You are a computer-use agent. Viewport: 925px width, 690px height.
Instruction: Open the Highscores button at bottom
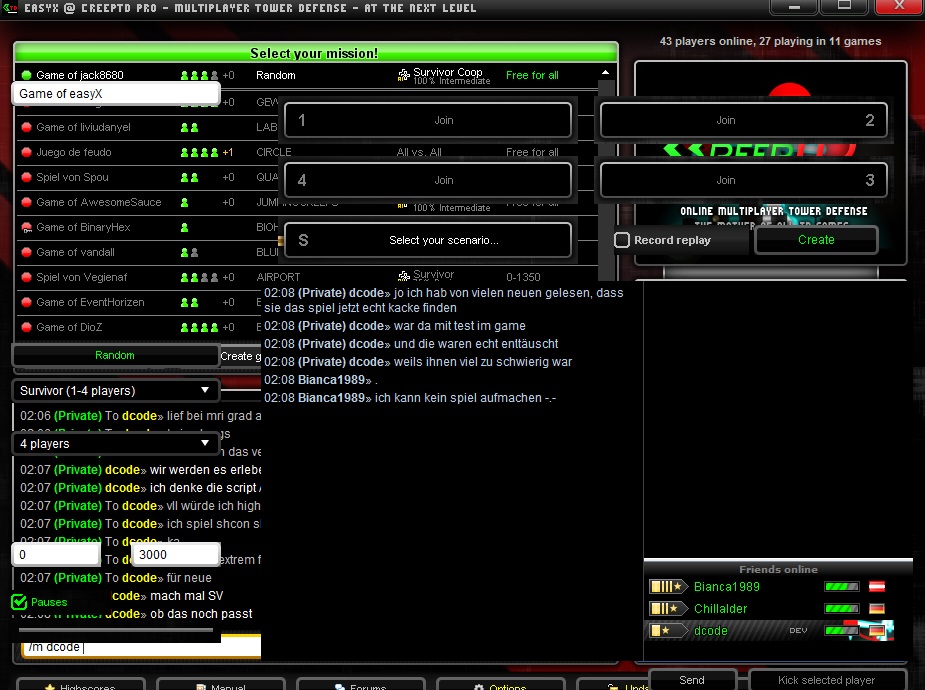[x=81, y=686]
